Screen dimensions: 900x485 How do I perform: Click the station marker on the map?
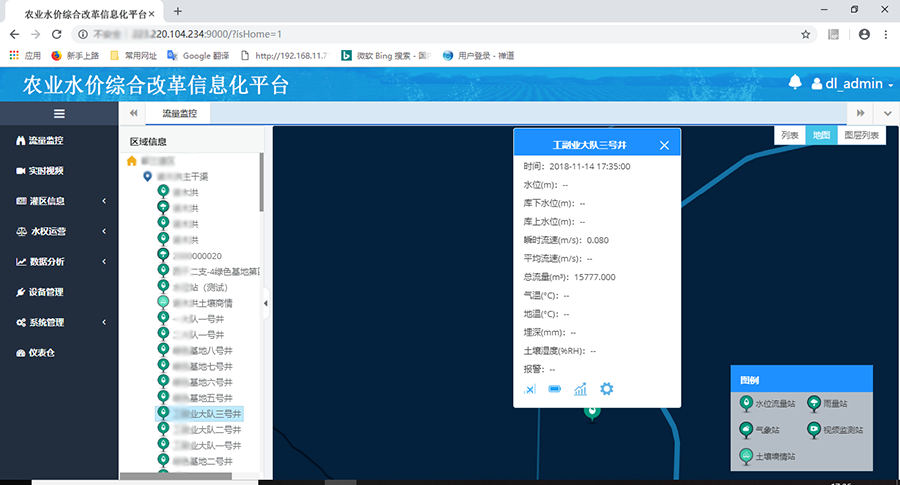pos(592,411)
